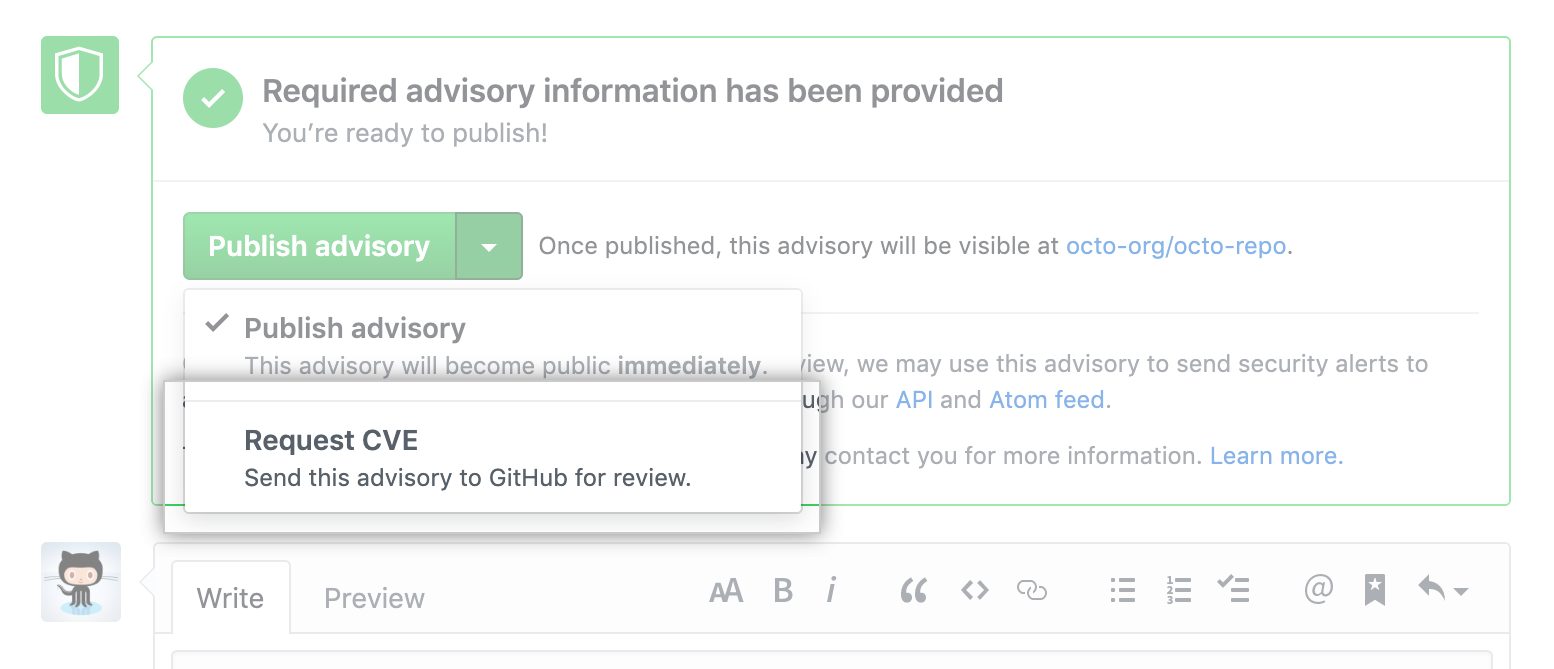Open the octo-org/octo-repo link
This screenshot has height=669, width=1554.
pos(1176,246)
